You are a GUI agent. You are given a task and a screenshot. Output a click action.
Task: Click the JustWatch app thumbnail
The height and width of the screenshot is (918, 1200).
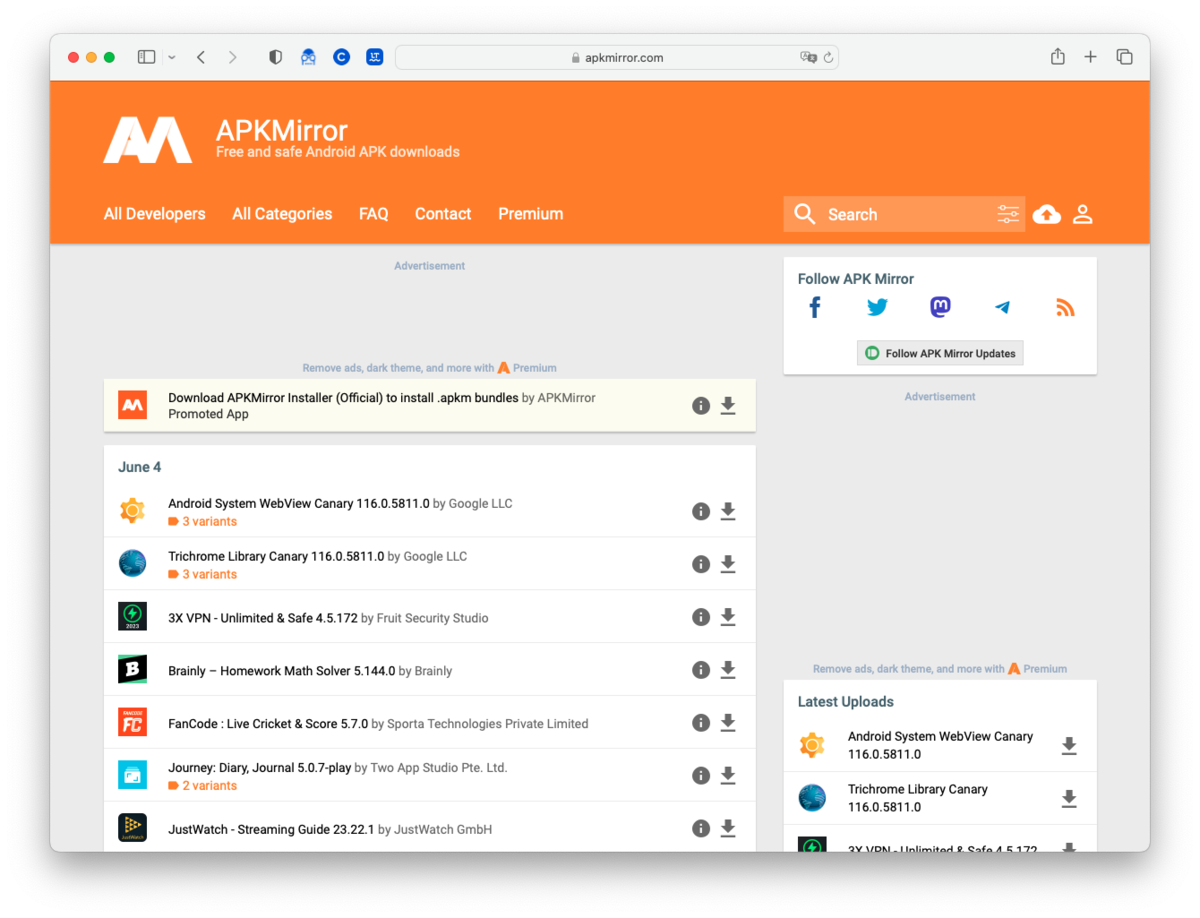(132, 828)
